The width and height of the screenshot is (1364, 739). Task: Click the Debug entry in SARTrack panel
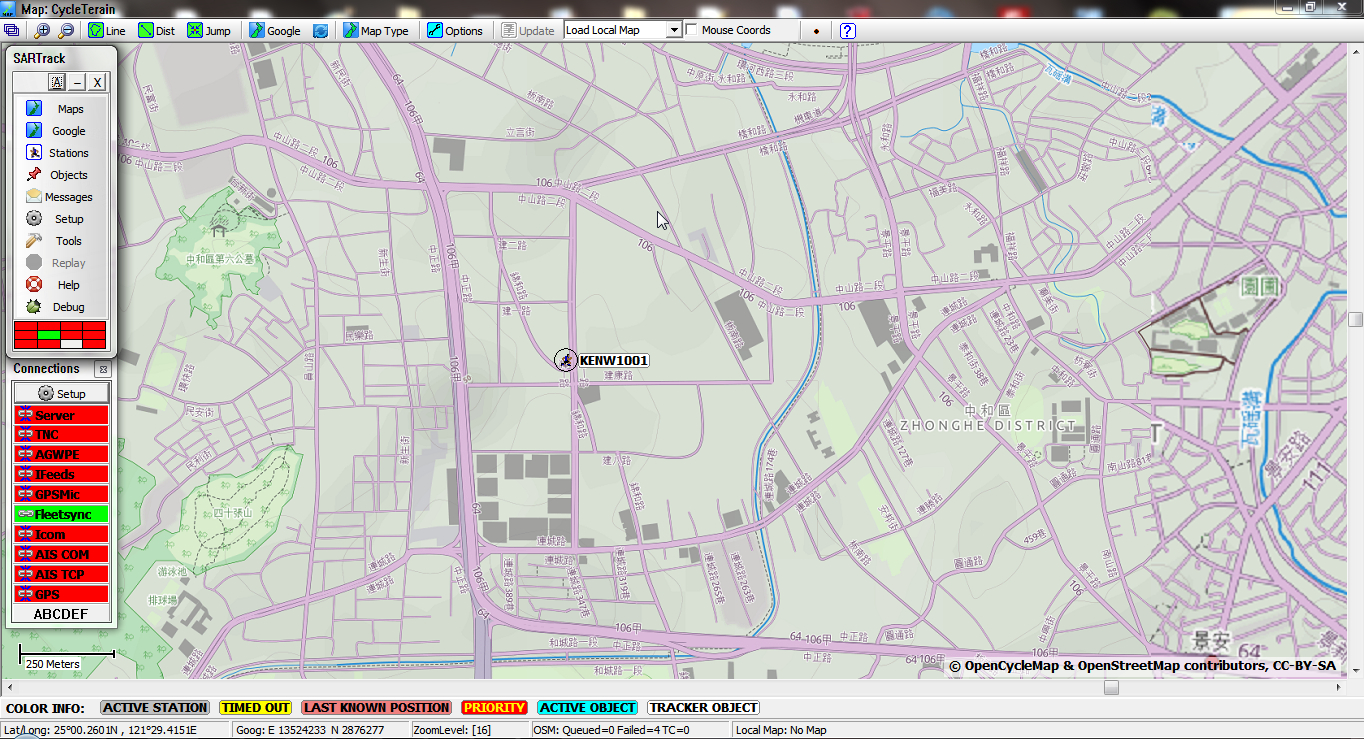pos(68,307)
